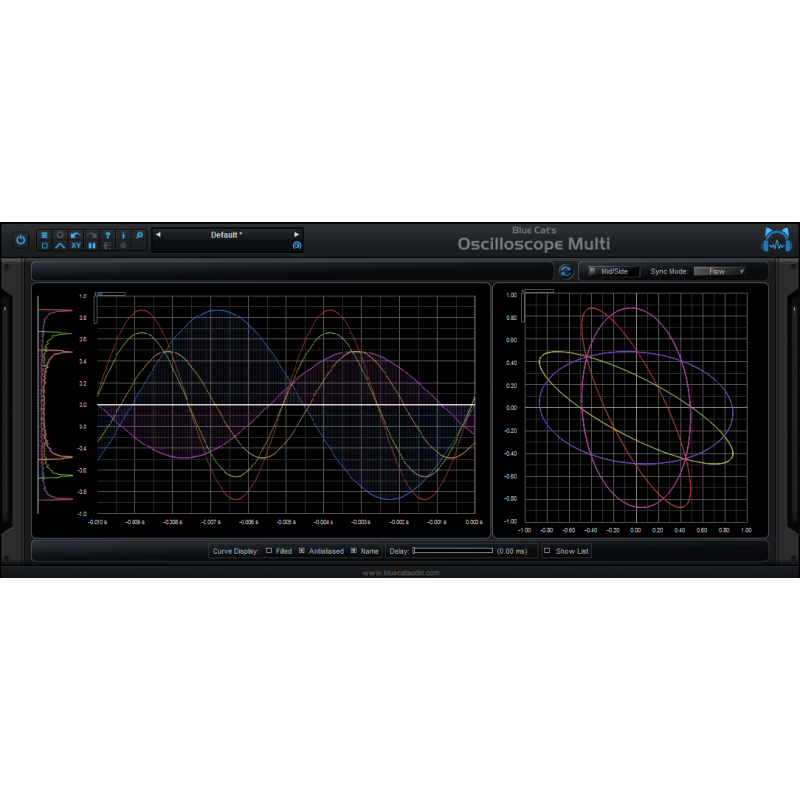Enable the Show List option
Screen dimensions: 800x800
[547, 550]
